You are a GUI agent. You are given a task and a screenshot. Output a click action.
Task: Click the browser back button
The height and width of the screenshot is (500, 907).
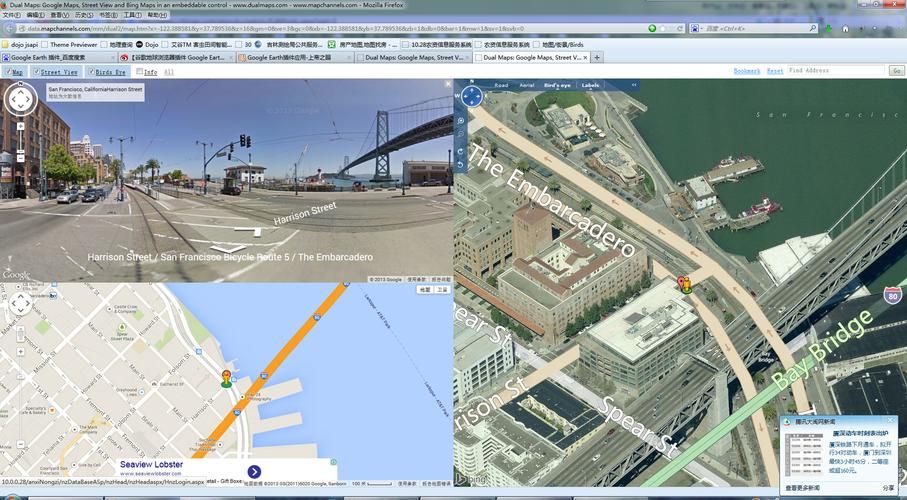[x=9, y=28]
